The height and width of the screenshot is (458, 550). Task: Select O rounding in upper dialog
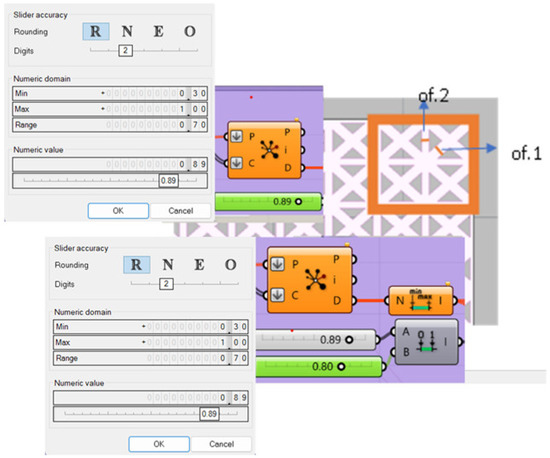190,32
